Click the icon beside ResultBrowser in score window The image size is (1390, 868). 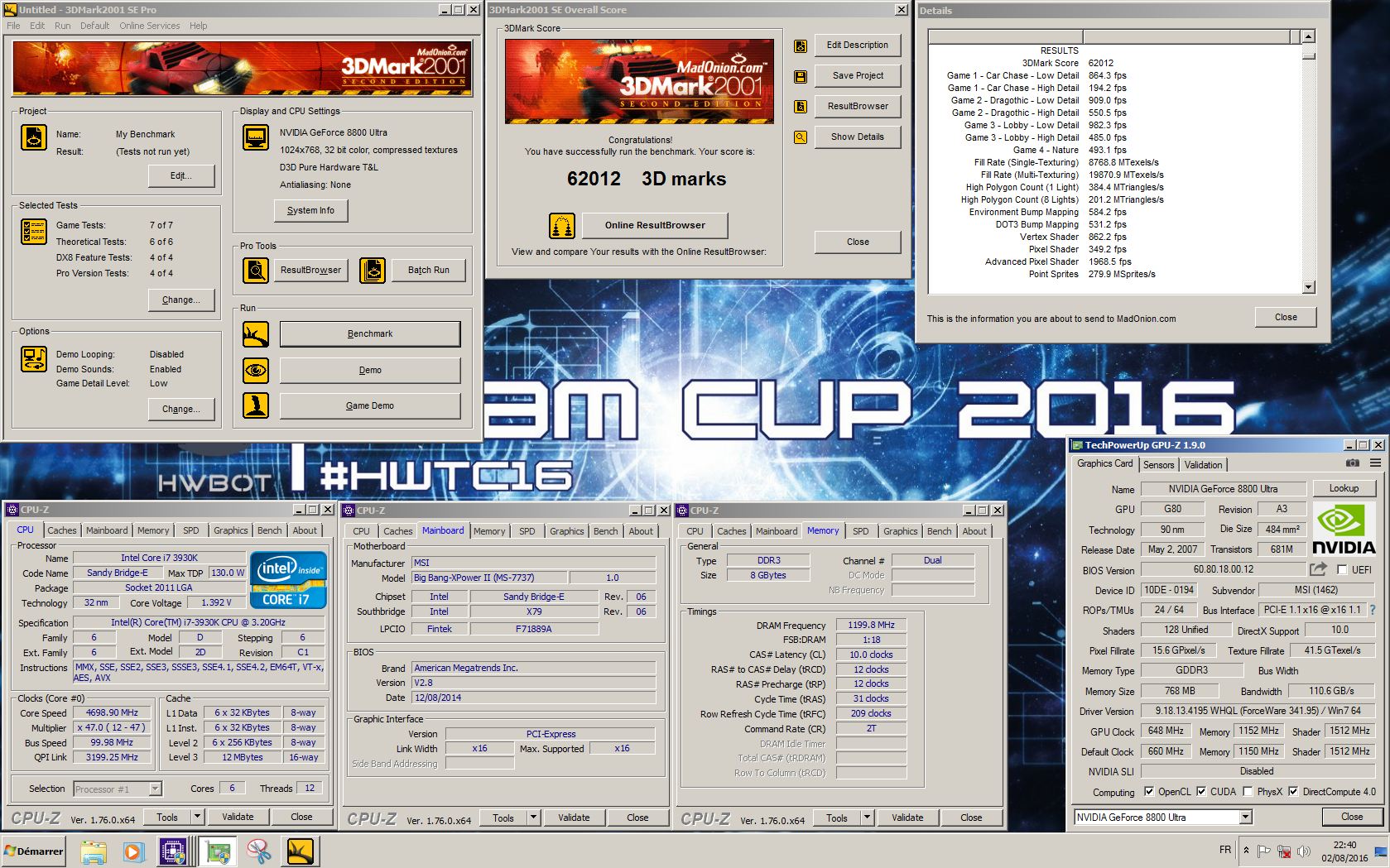pyautogui.click(x=801, y=106)
